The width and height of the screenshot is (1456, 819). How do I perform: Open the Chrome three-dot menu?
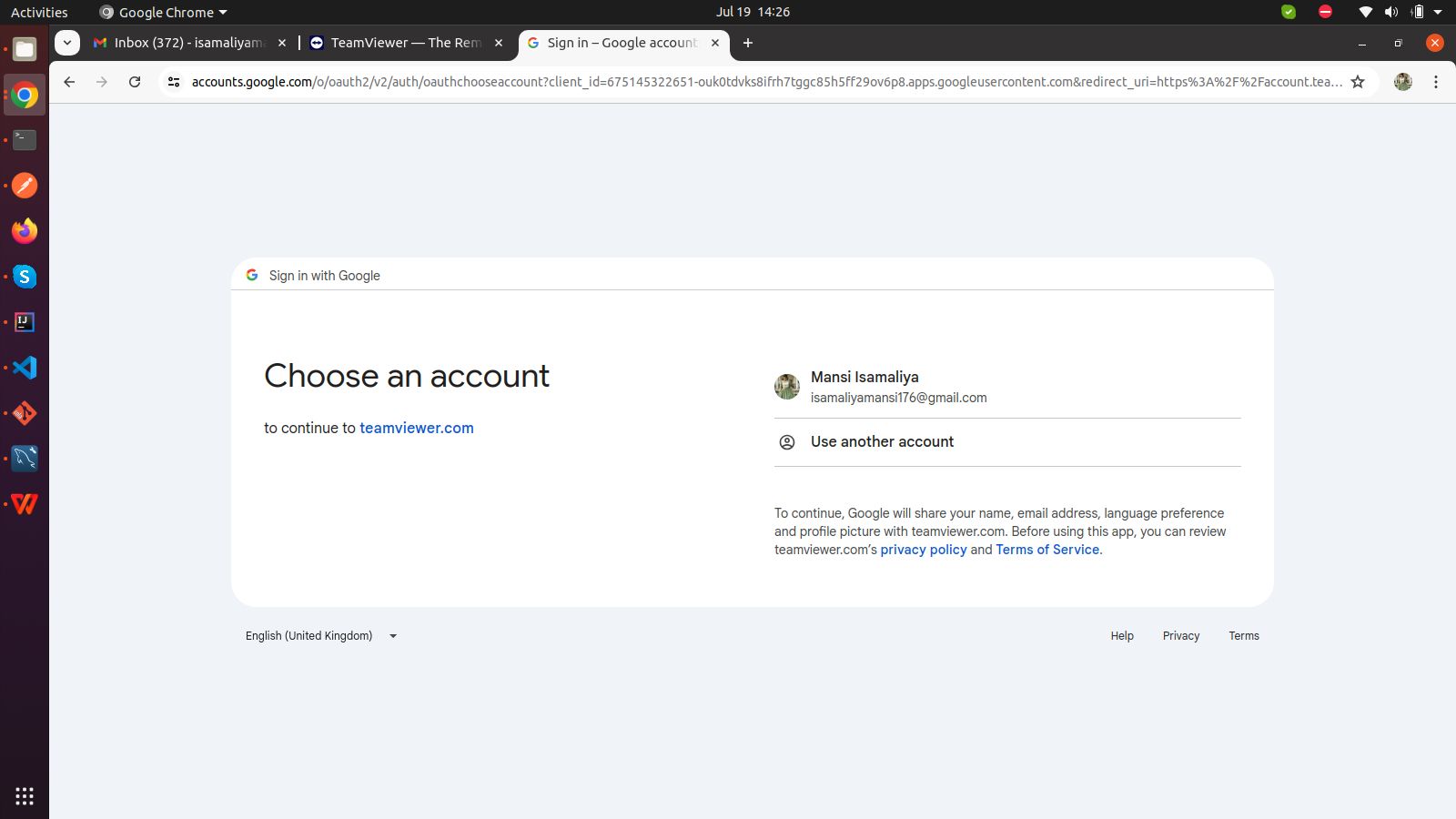(1436, 82)
